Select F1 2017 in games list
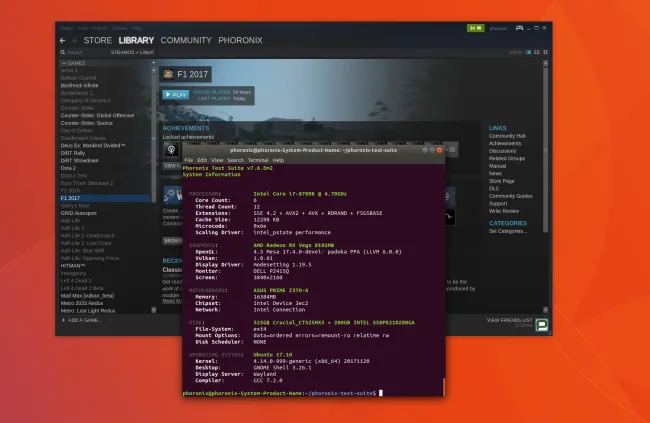 point(105,198)
